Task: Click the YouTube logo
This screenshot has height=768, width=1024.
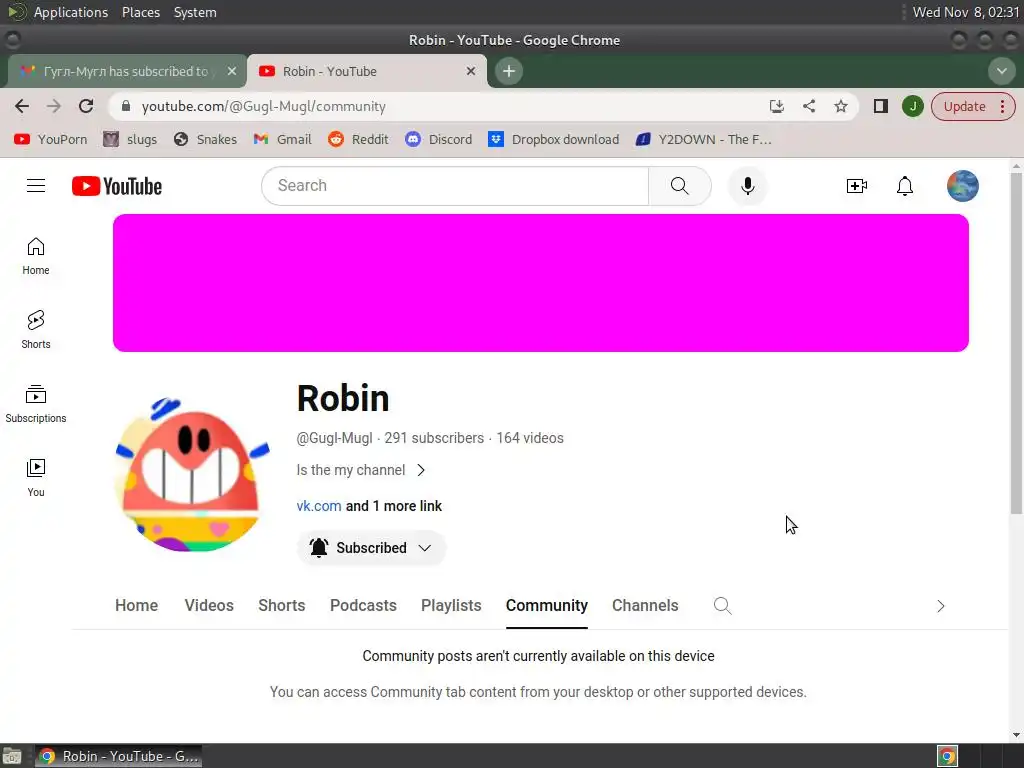Action: click(x=117, y=186)
